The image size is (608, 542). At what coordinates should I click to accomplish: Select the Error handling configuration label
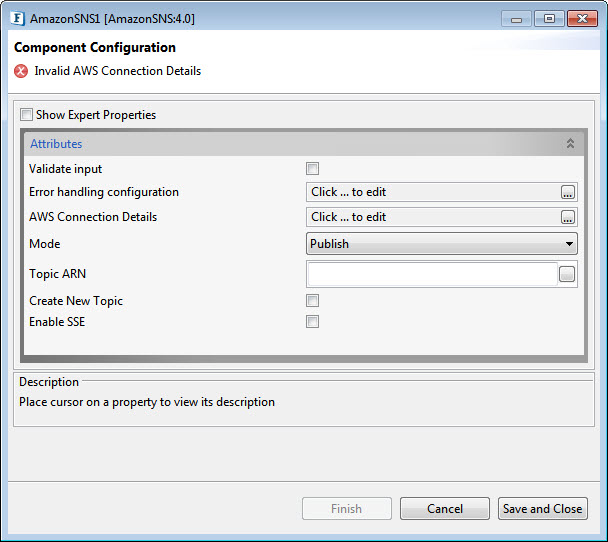click(x=104, y=192)
